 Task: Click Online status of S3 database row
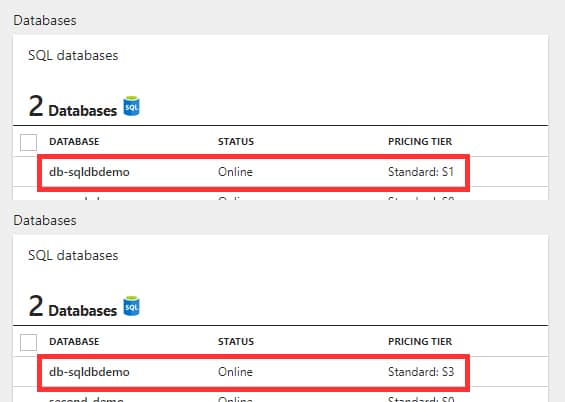[235, 372]
